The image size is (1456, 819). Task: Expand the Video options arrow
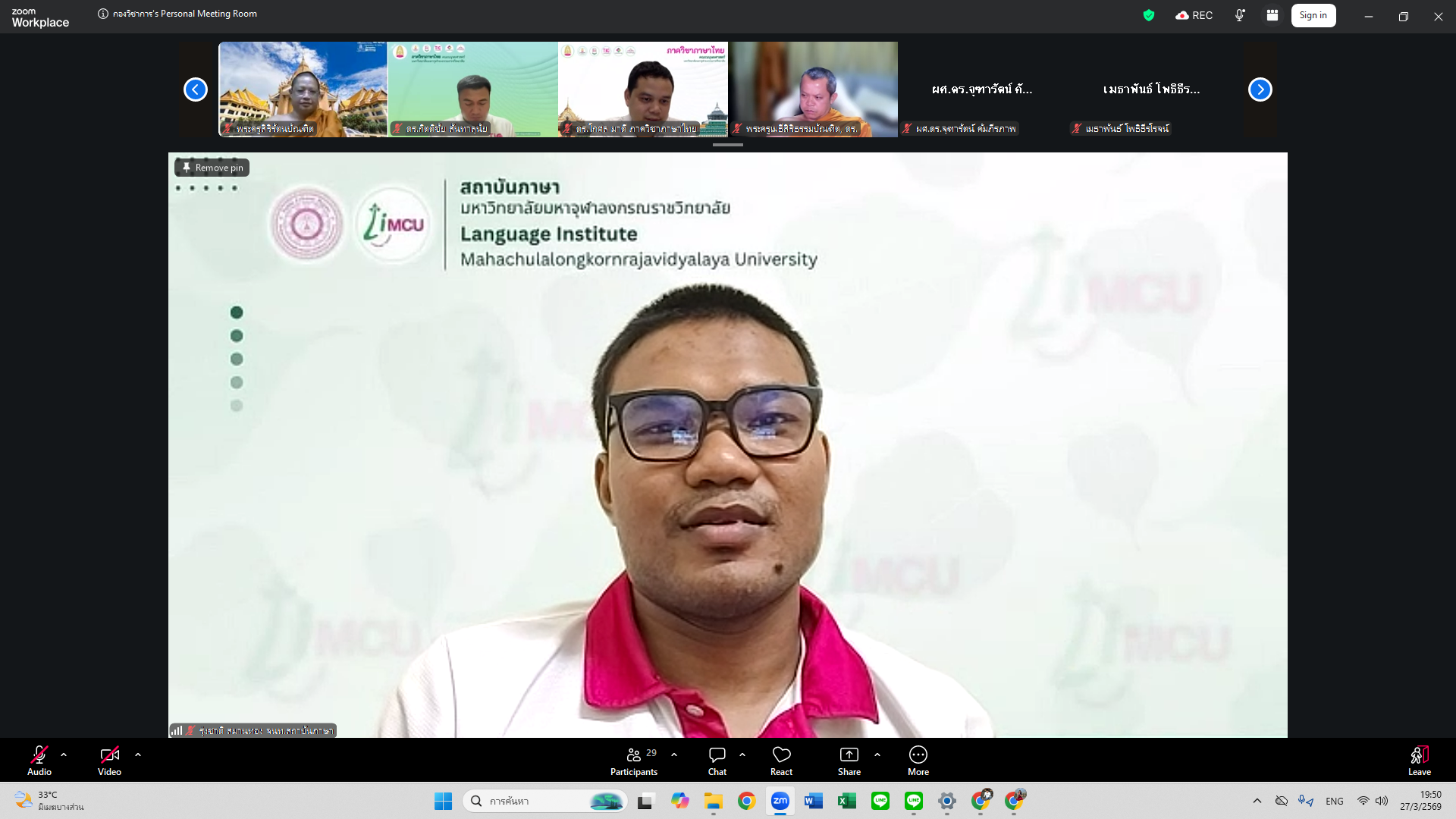(138, 755)
